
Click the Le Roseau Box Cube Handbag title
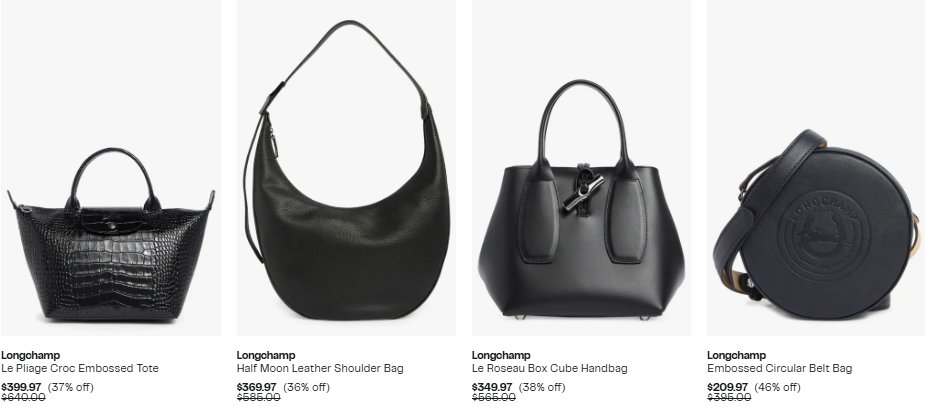(549, 368)
